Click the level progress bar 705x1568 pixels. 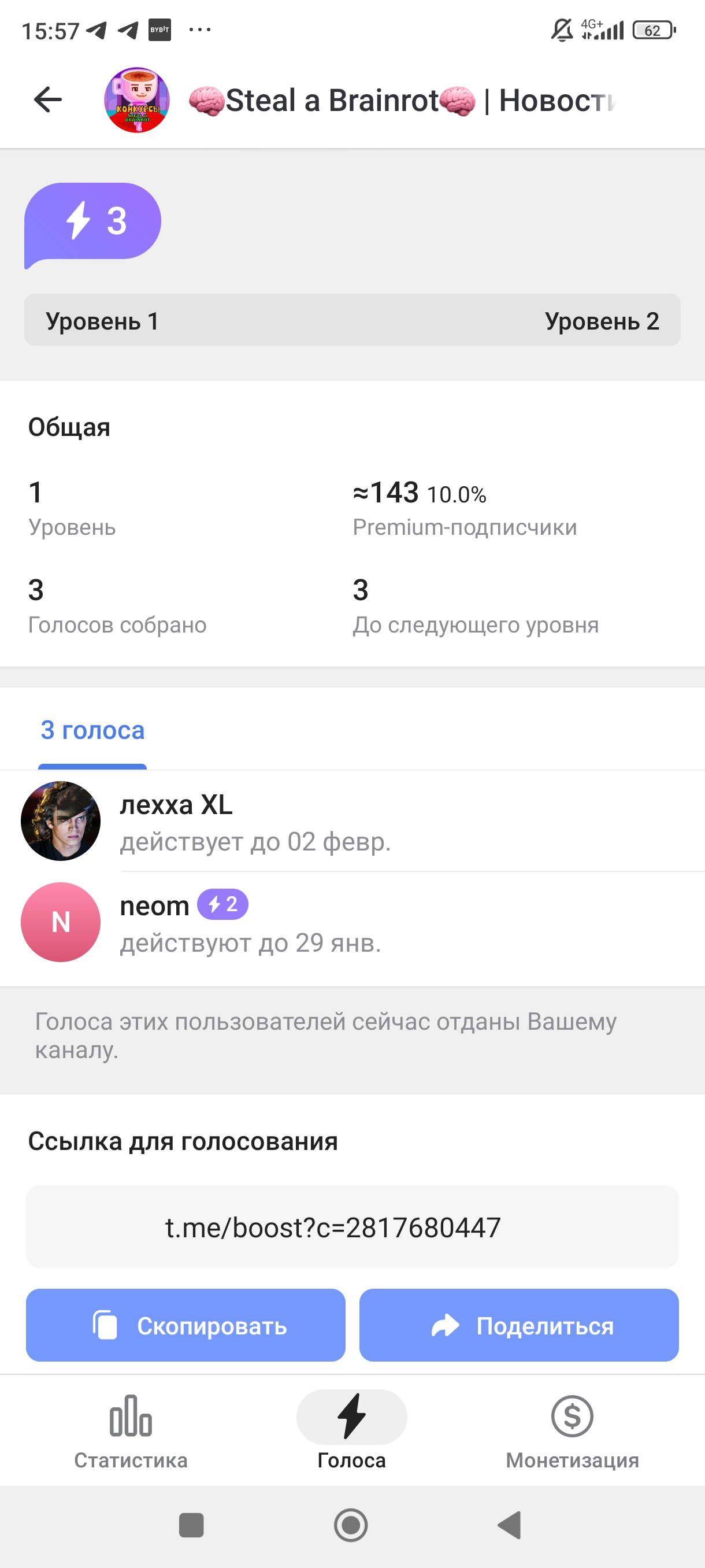click(x=352, y=320)
